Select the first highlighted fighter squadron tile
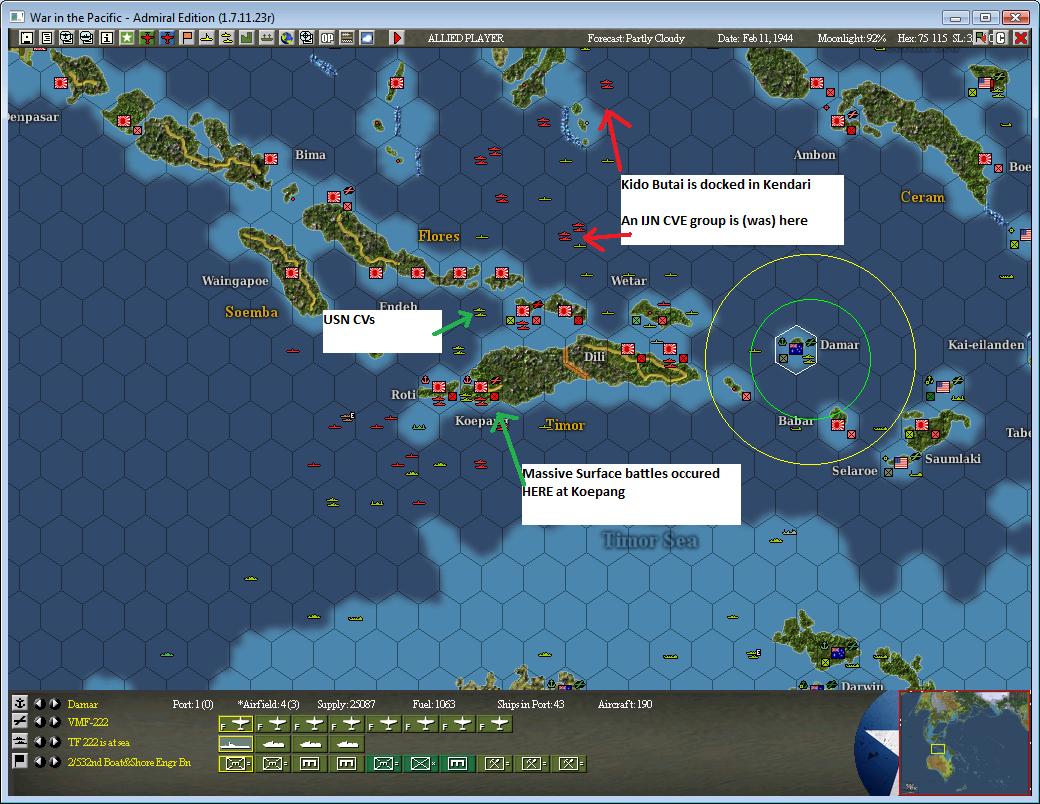1040x804 pixels. (x=235, y=724)
